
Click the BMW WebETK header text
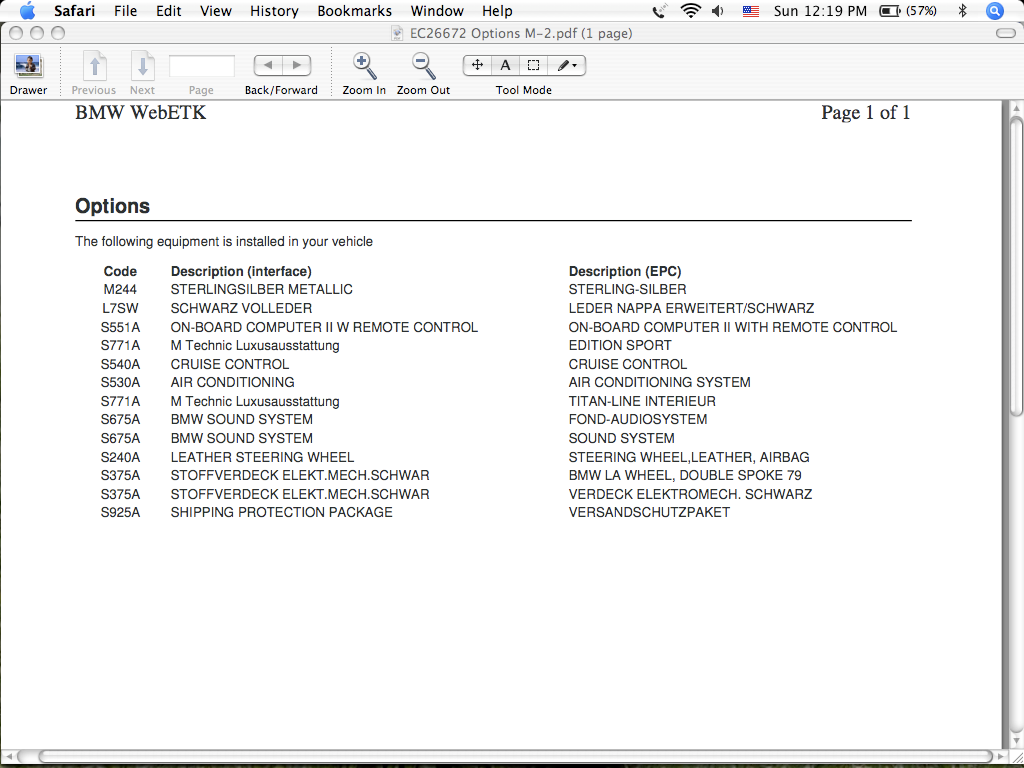coord(140,112)
